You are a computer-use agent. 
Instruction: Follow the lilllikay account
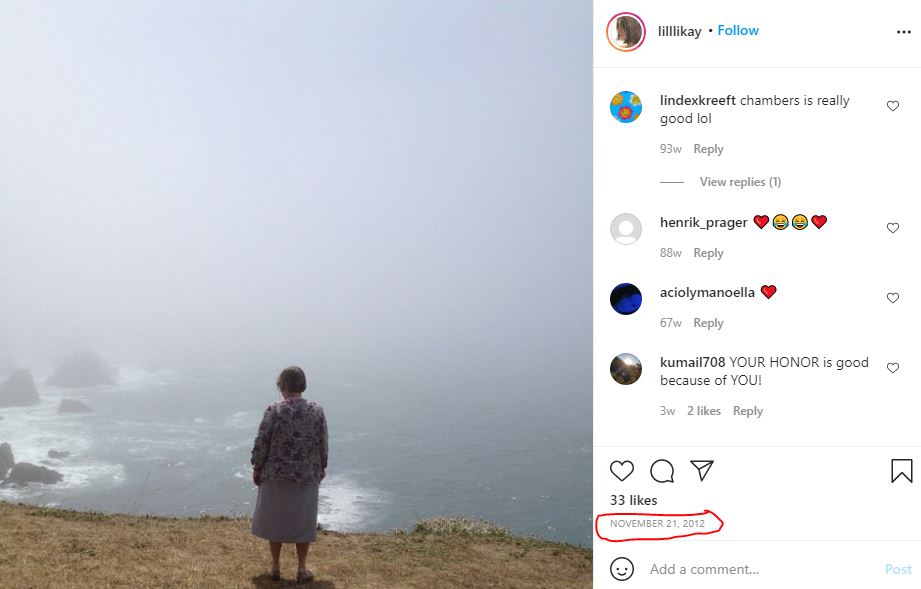[x=738, y=31]
